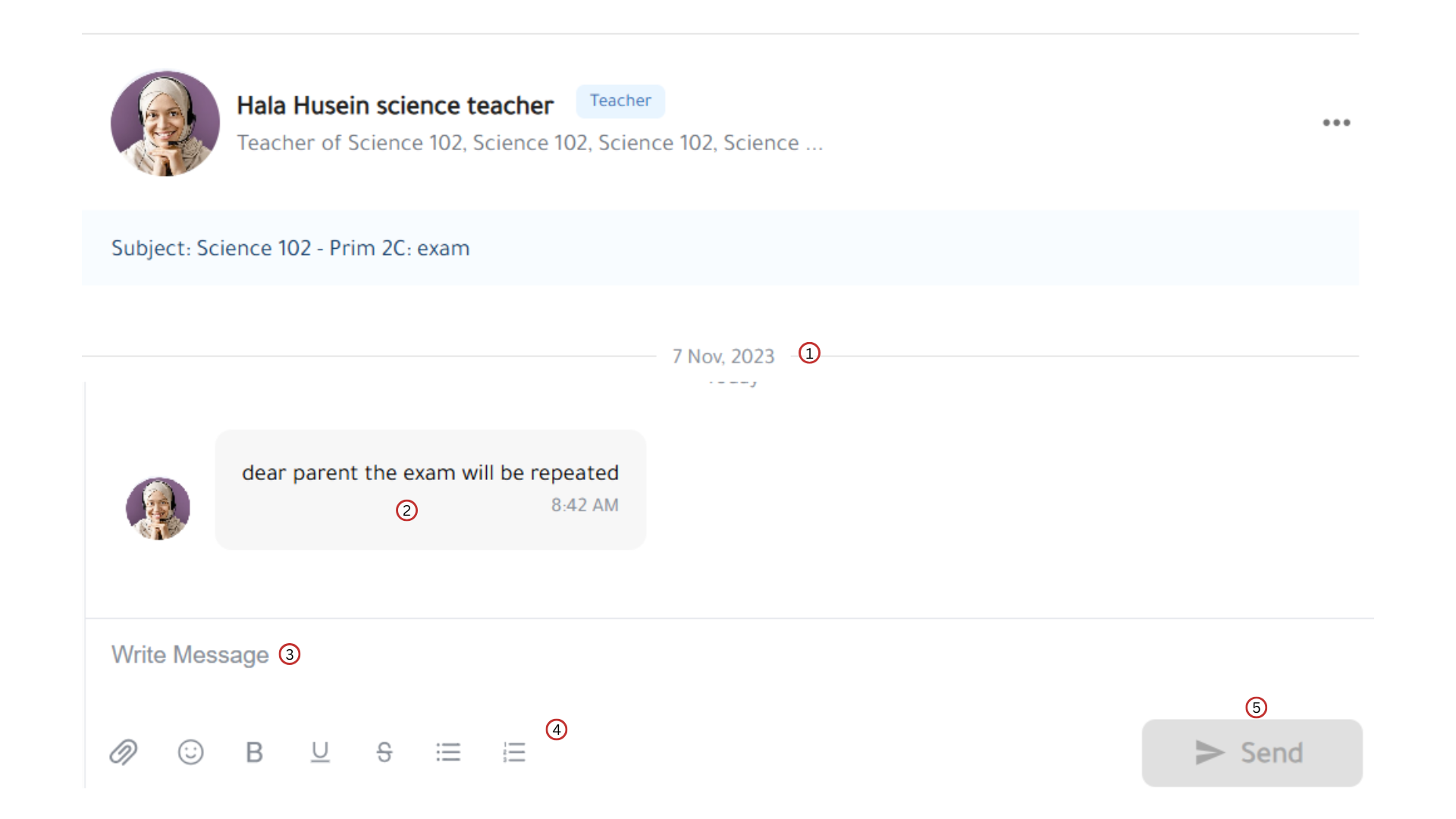Click the 7 Nov, 2023 date separator
This screenshot has width=1456, height=819.
[x=723, y=356]
